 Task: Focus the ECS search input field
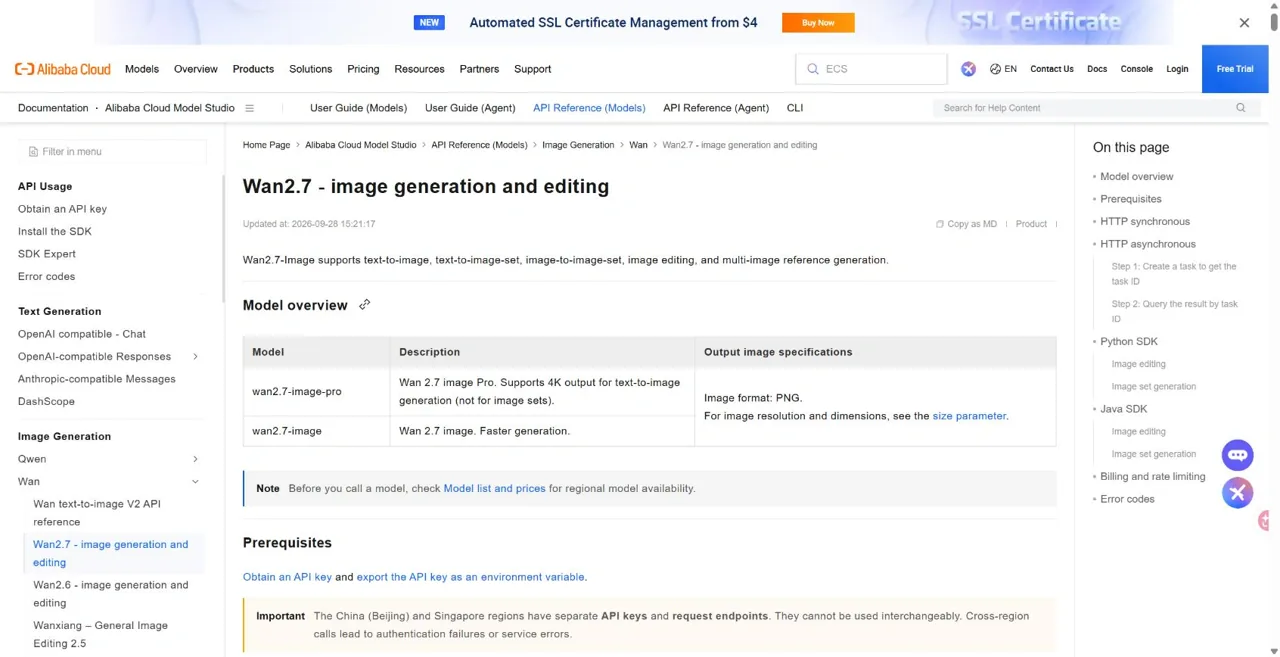(871, 69)
